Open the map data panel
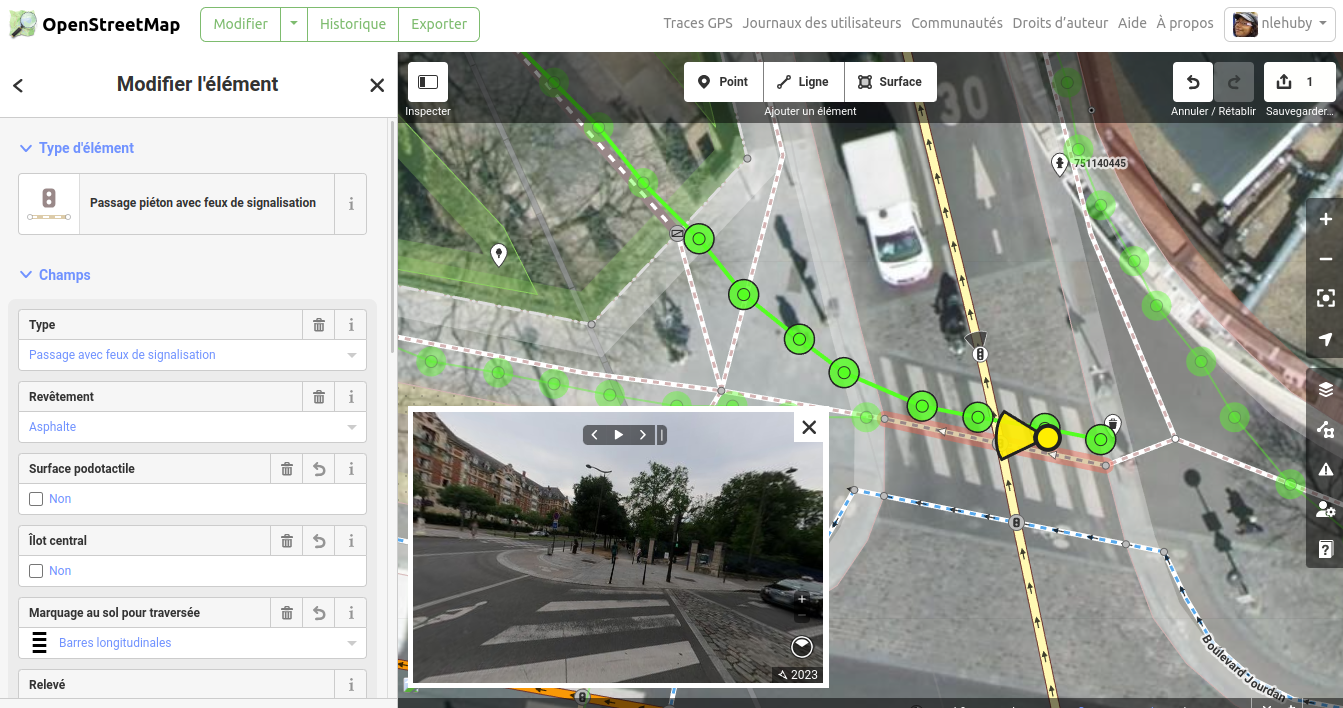 pos(1325,430)
